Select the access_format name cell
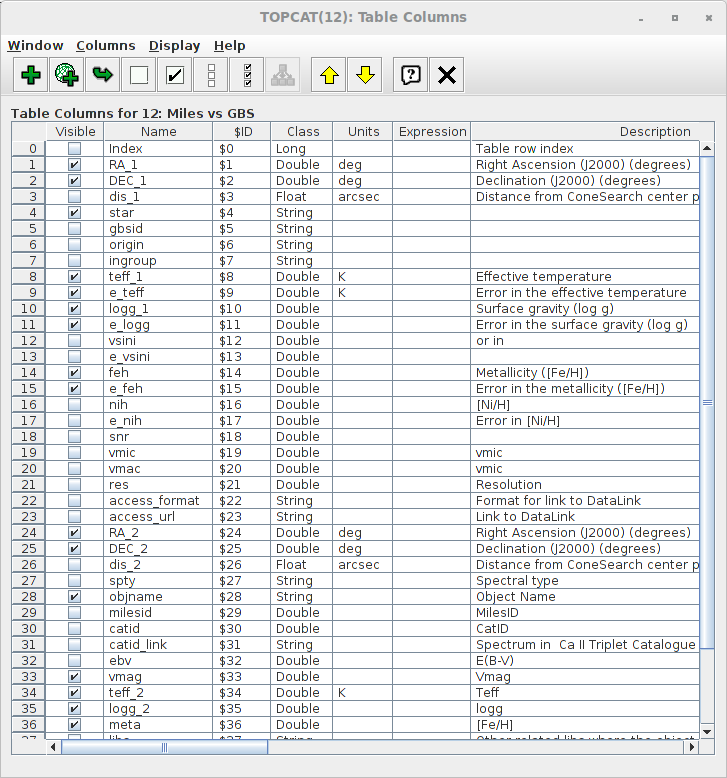The width and height of the screenshot is (727, 778). [158, 501]
